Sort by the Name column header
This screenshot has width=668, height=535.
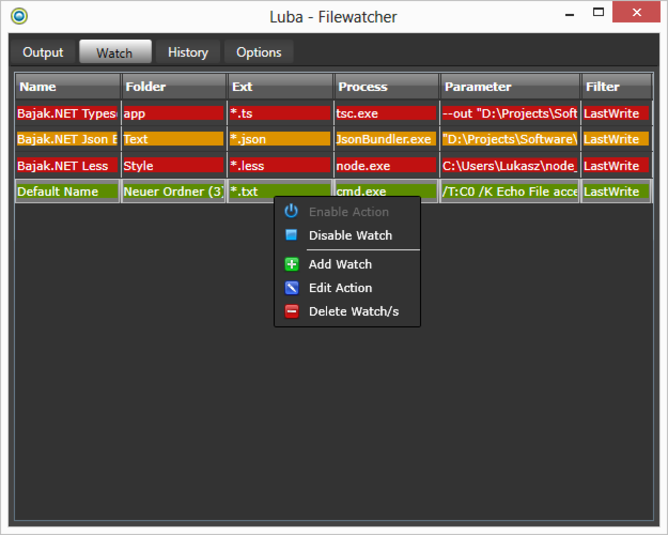click(67, 87)
